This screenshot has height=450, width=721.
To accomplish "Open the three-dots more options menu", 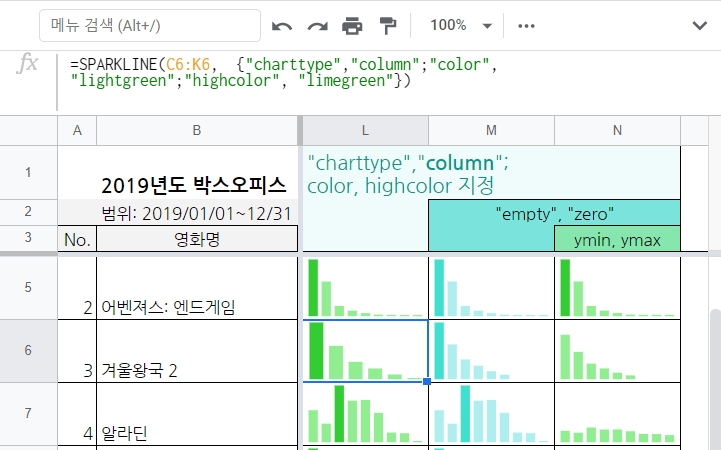I will [526, 25].
